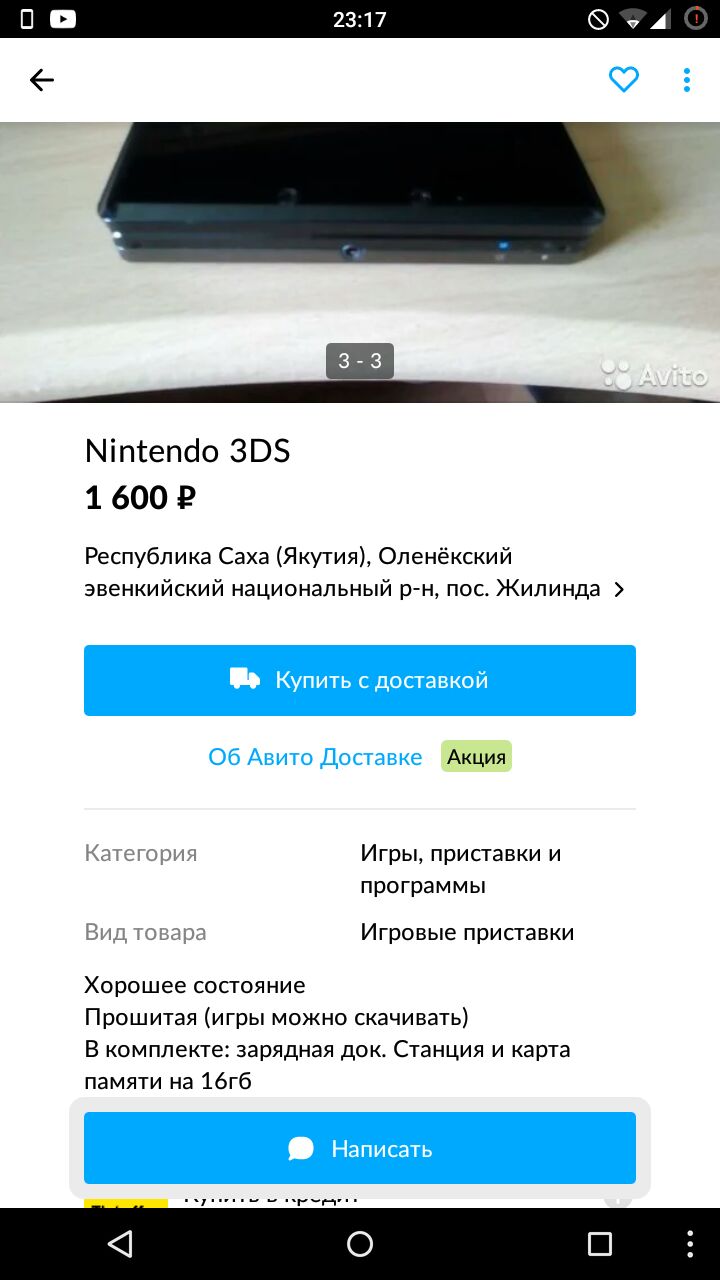The width and height of the screenshot is (720, 1280).
Task: Tap the navigation bar overflow dots
Action: point(691,1243)
